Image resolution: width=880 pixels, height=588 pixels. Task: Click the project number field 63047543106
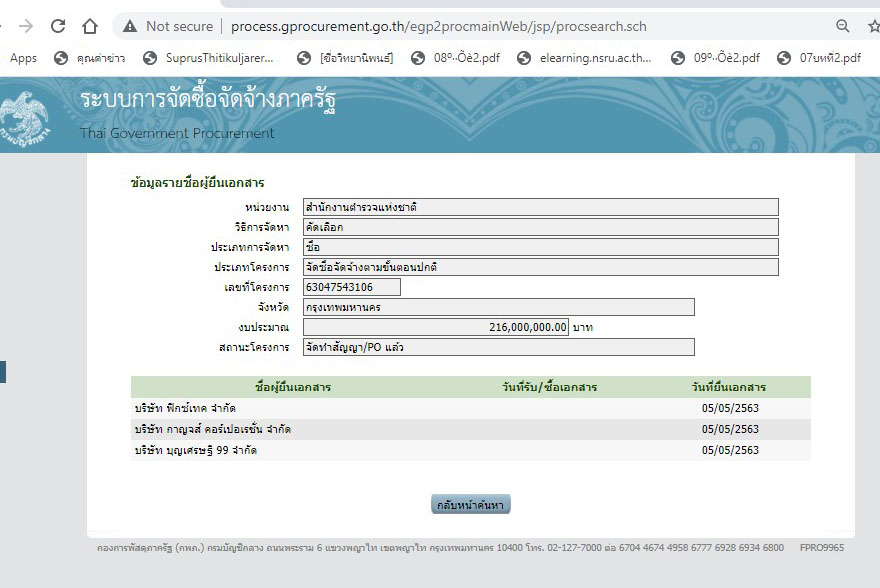tap(351, 287)
